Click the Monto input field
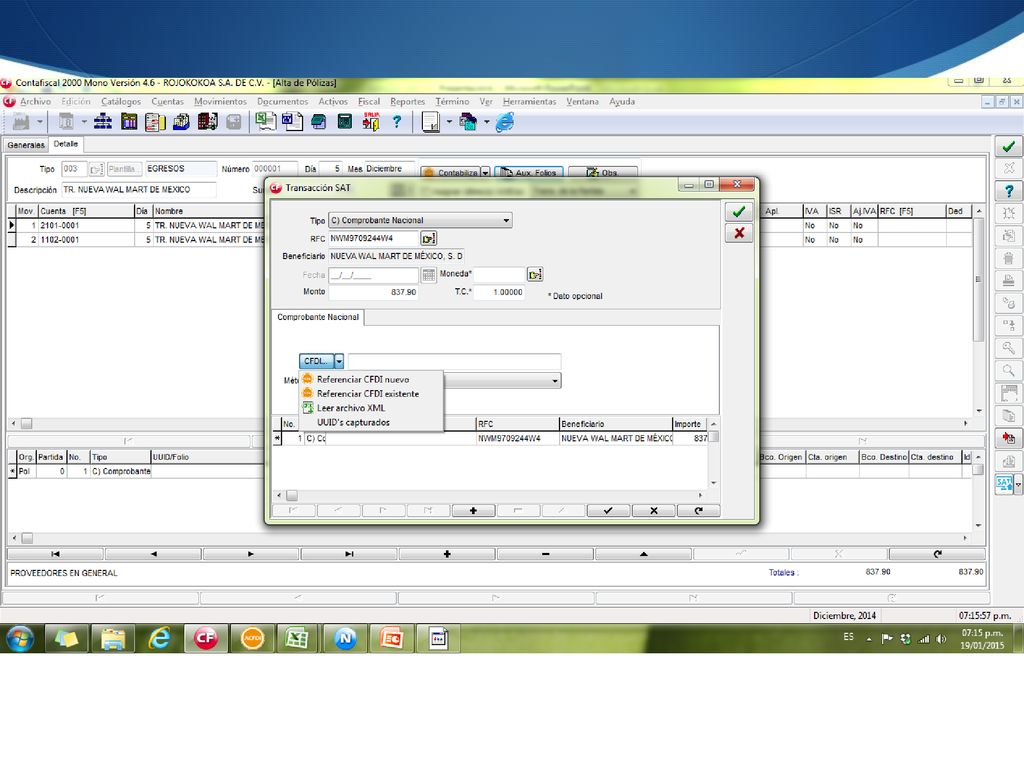The width and height of the screenshot is (1024, 768). click(x=374, y=292)
